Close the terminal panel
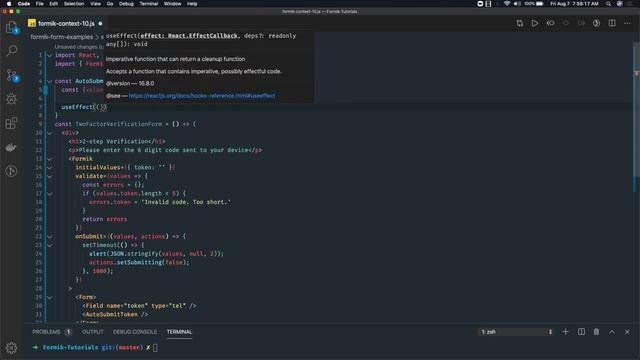Screen dimensions: 640x360 [x=627, y=332]
